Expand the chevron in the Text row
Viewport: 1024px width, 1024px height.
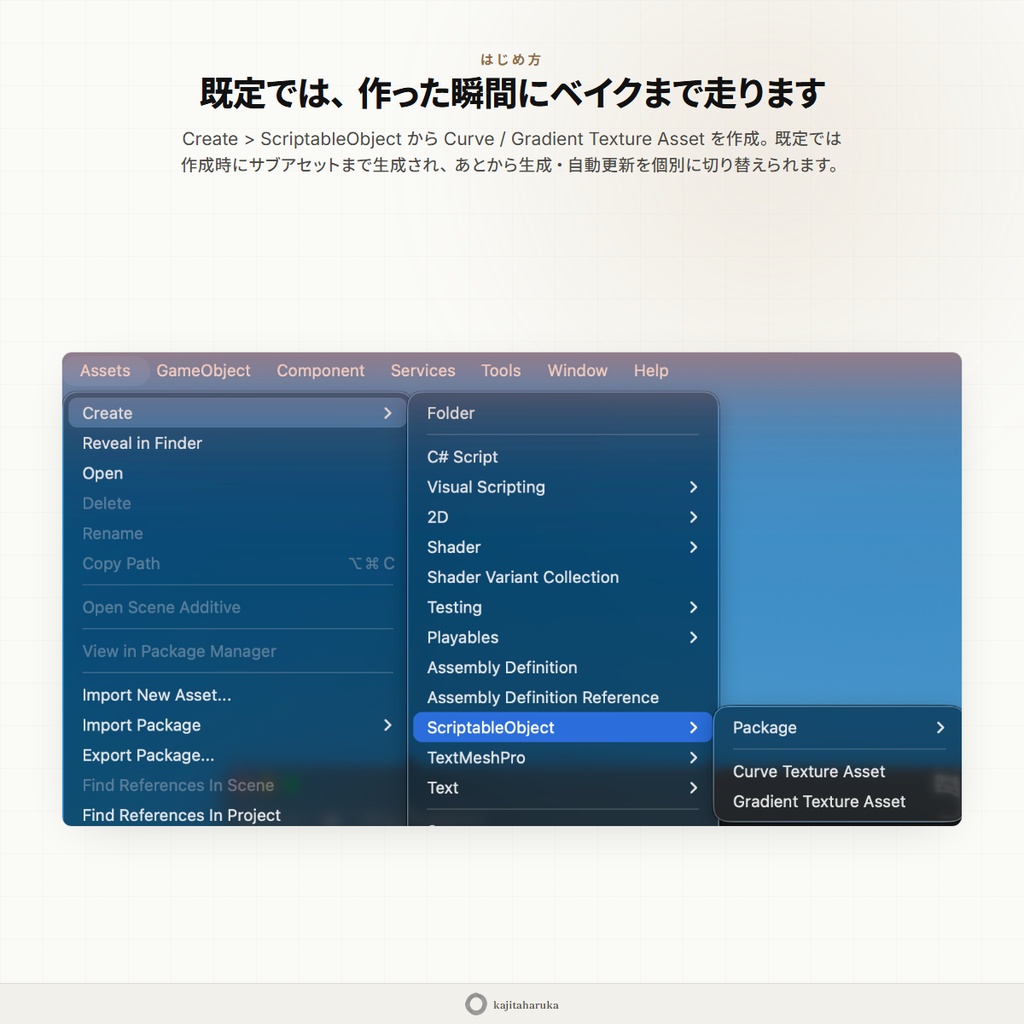click(x=694, y=788)
